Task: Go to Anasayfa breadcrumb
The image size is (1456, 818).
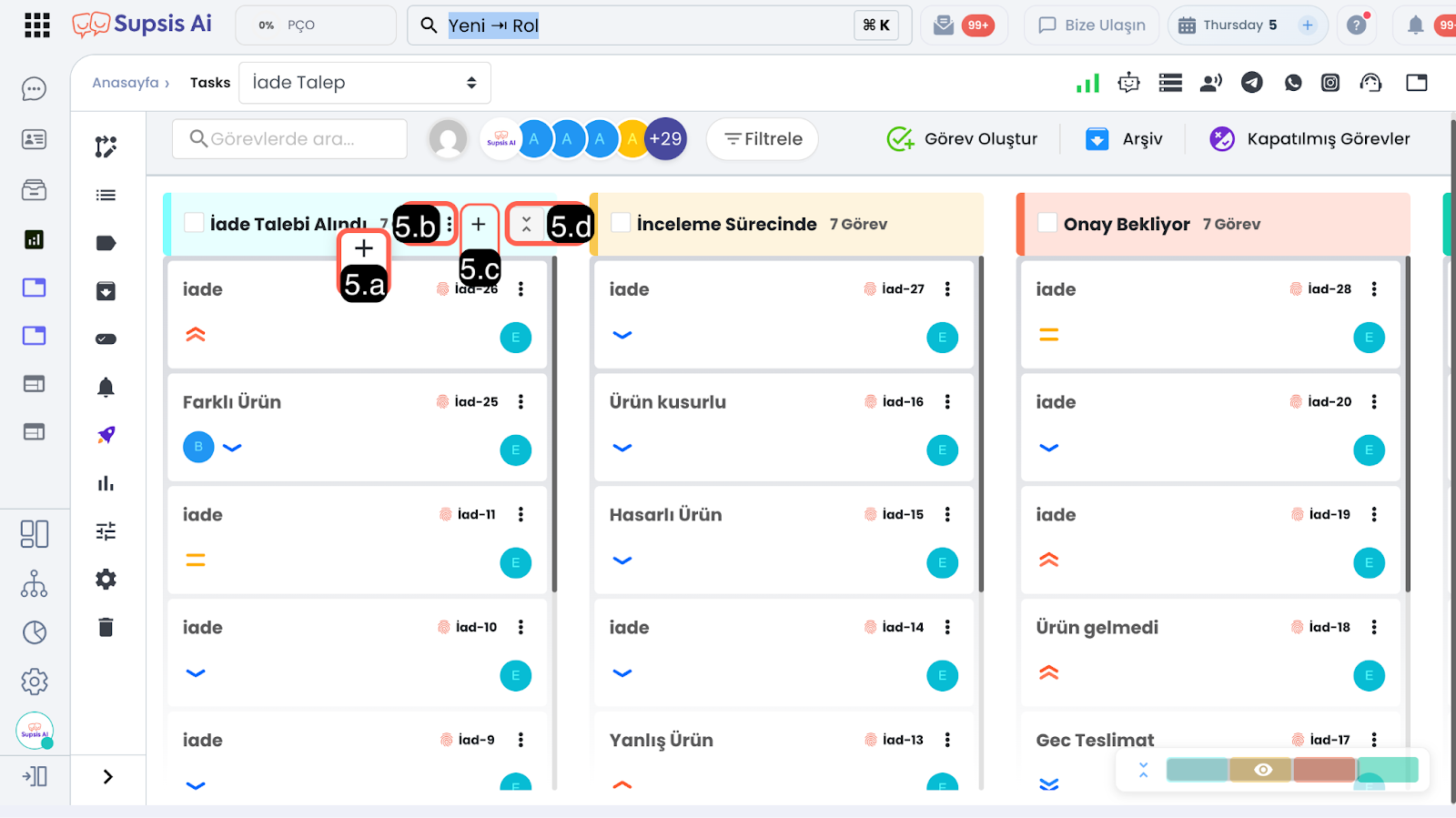Action: [x=126, y=83]
